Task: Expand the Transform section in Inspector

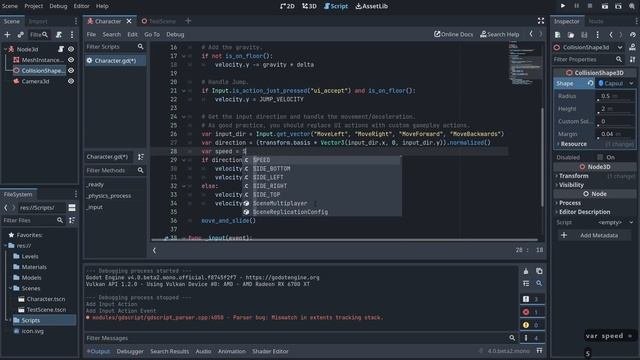Action: pos(573,176)
